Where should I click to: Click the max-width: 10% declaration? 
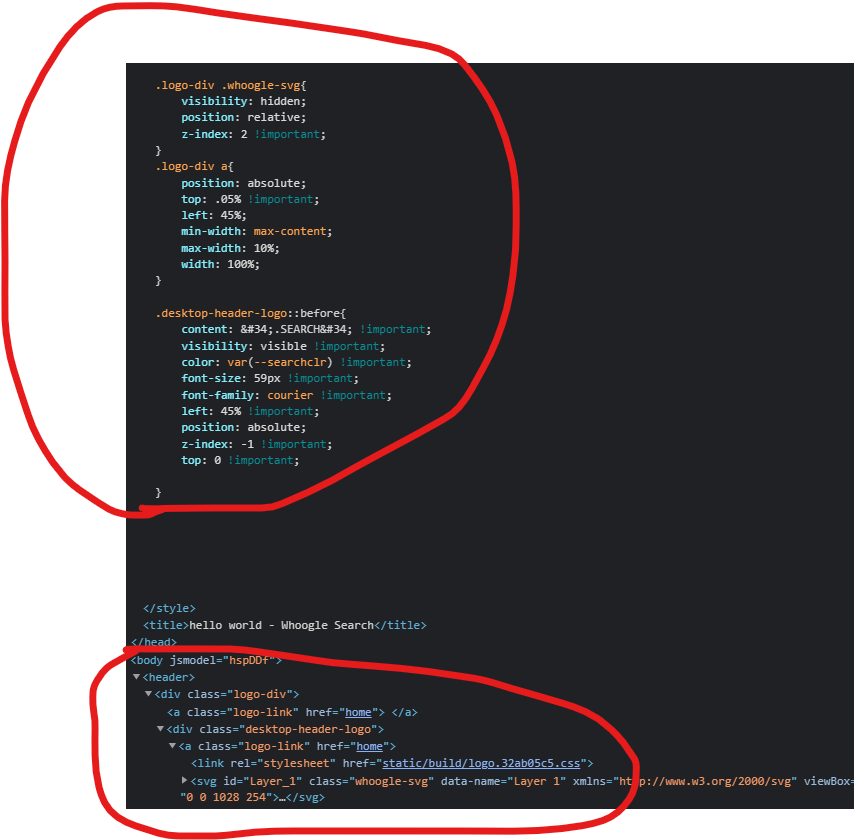230,248
